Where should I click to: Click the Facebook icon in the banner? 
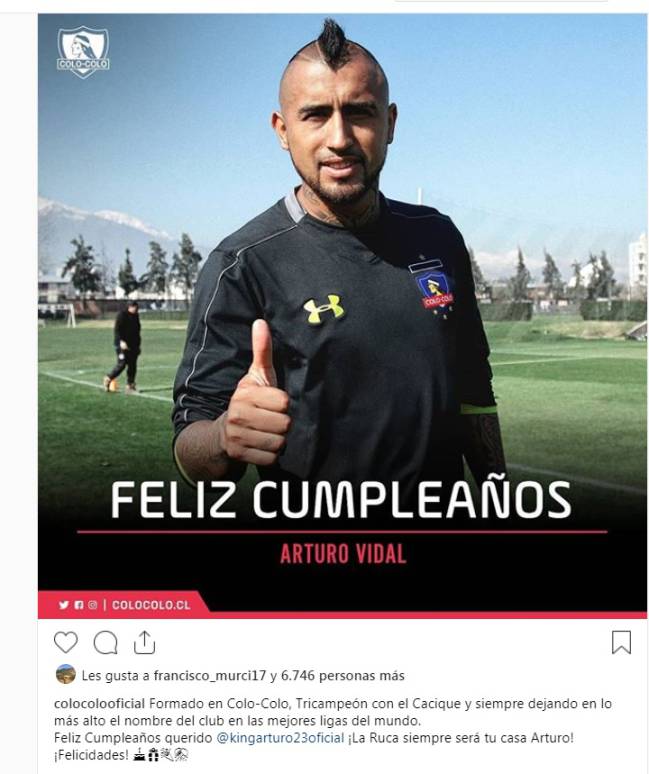pyautogui.click(x=78, y=605)
